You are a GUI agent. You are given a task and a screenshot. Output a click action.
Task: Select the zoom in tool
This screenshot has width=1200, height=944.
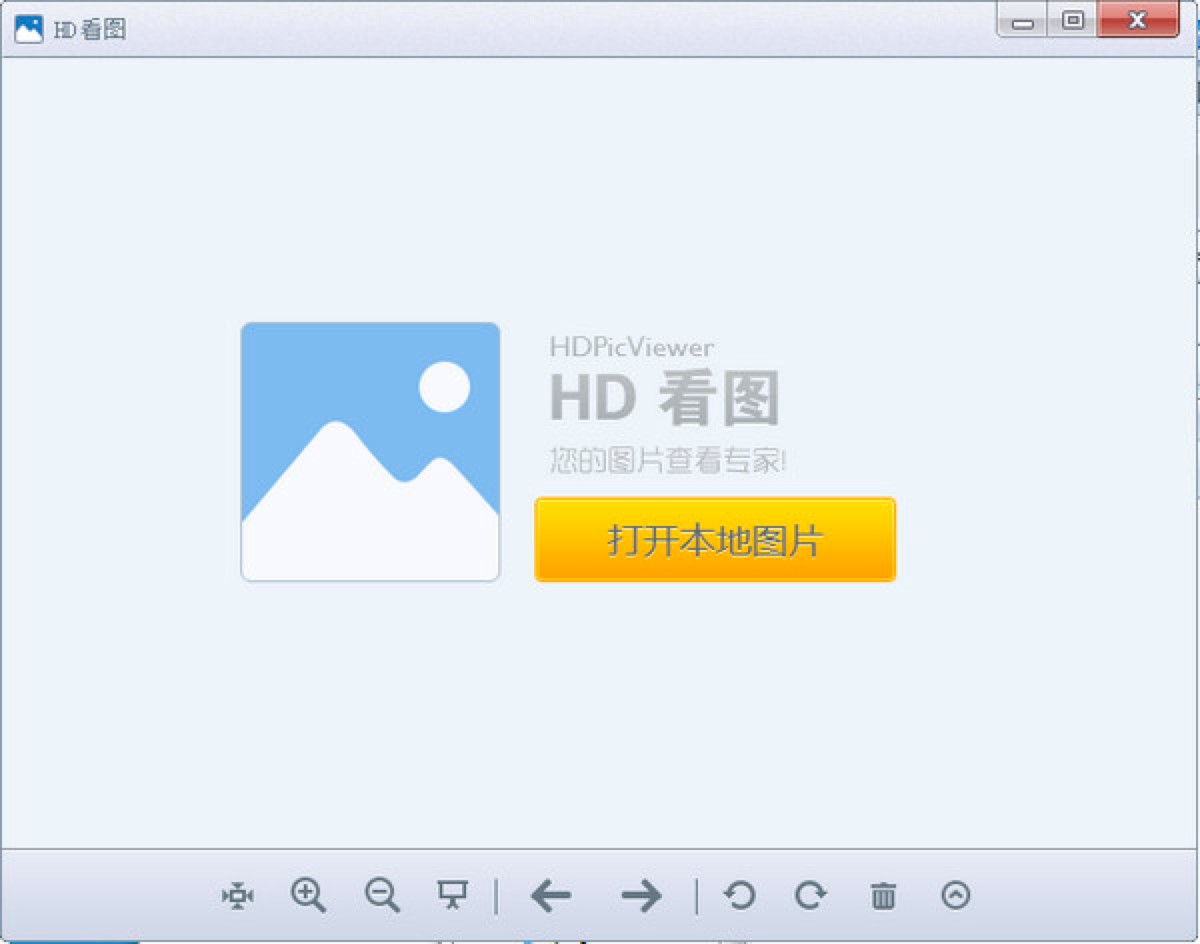click(308, 895)
